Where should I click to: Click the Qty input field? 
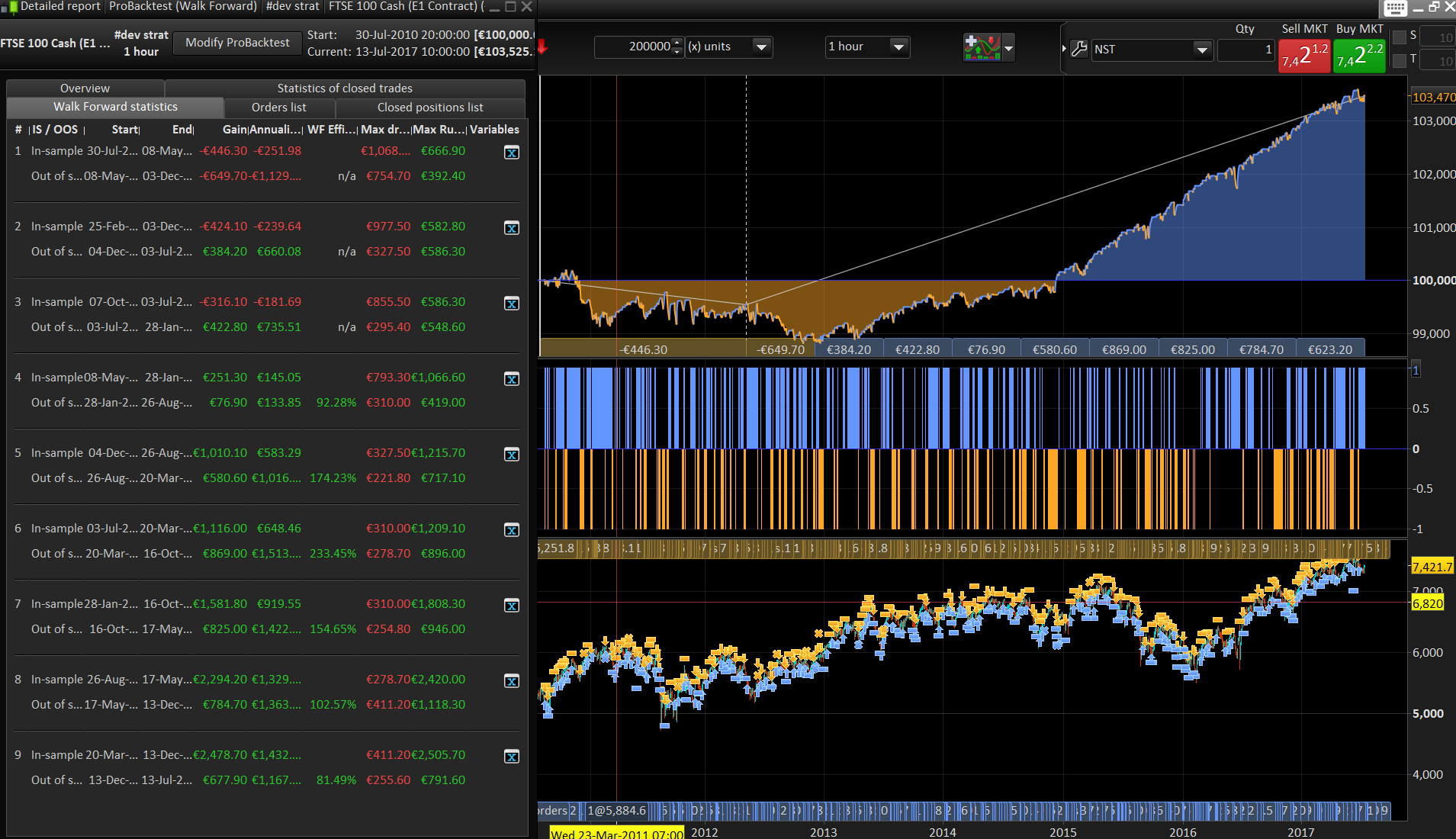coord(1245,50)
